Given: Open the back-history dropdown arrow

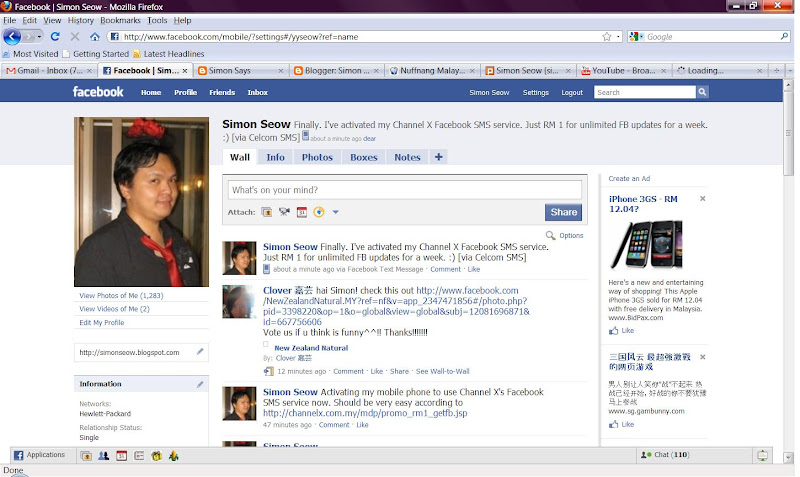Looking at the screenshot, I should point(39,37).
